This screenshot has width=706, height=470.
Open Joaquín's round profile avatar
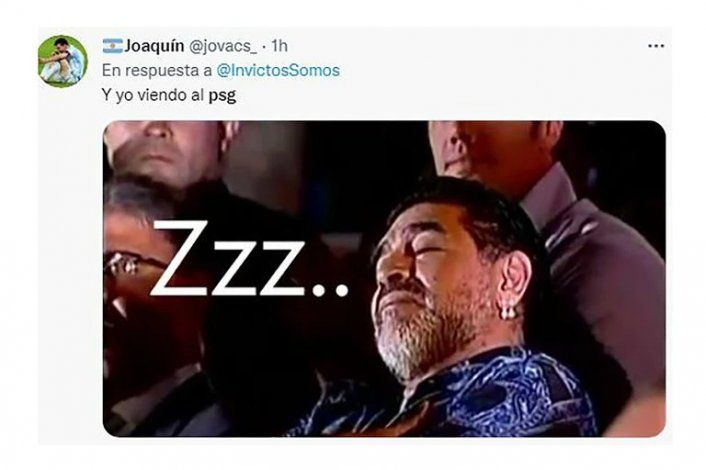63,61
